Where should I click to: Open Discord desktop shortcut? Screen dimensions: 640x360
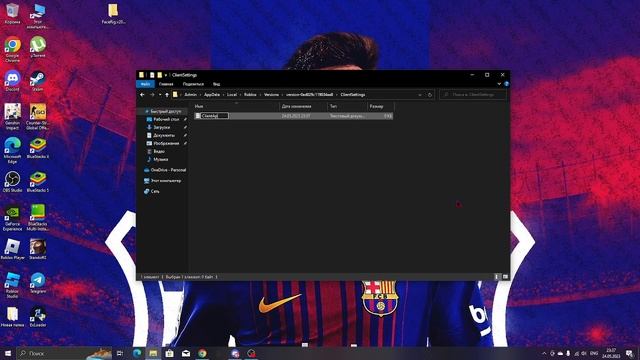pos(12,80)
